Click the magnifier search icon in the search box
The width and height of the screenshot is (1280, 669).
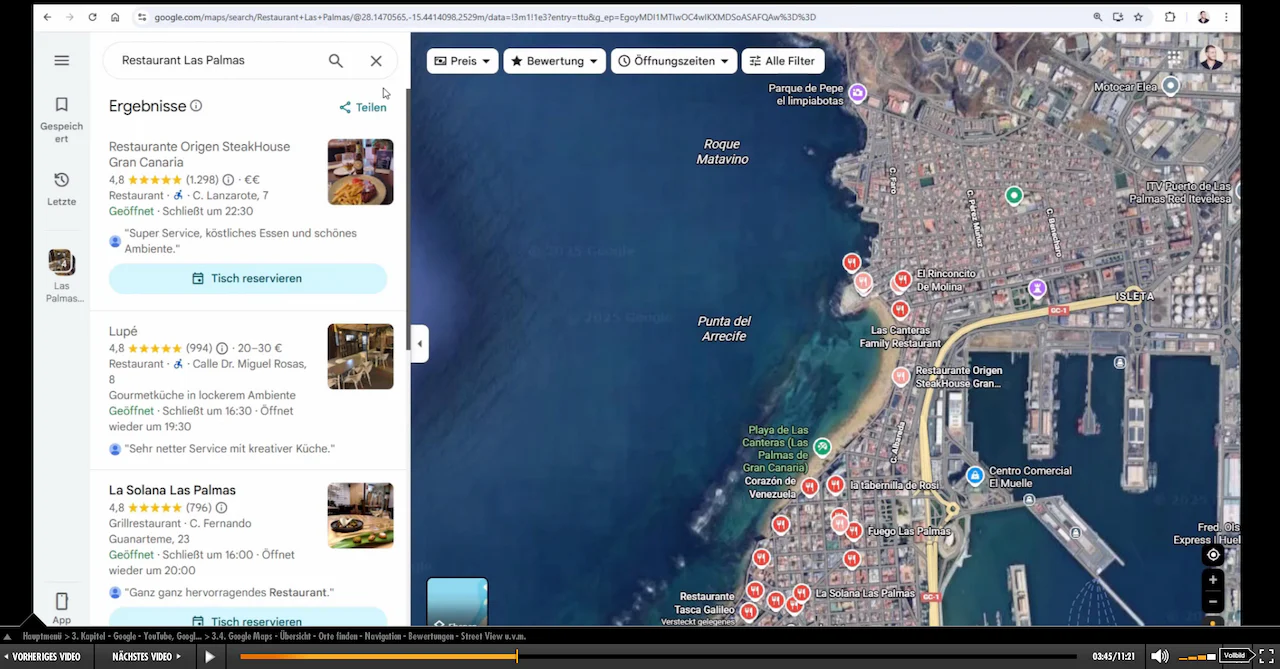coord(336,61)
